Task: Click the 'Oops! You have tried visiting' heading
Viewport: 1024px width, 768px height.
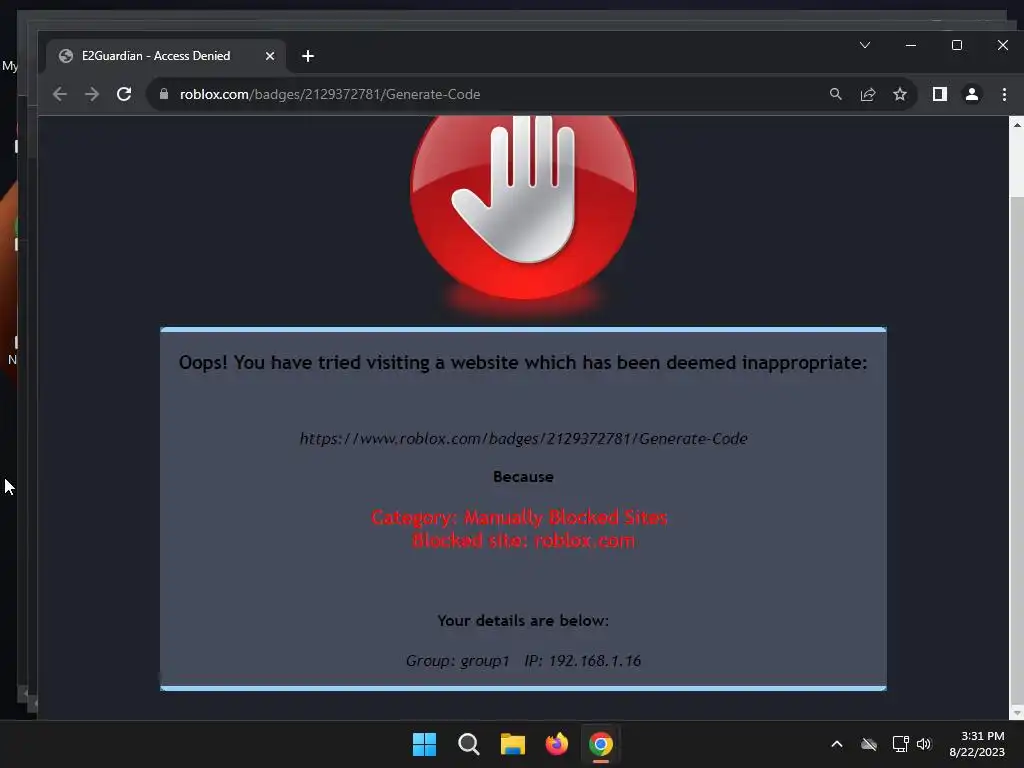Action: pos(523,362)
